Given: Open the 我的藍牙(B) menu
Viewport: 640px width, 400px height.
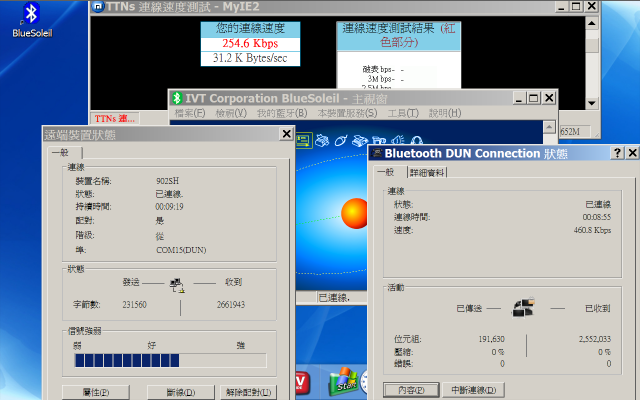Looking at the screenshot, I should 282,113.
